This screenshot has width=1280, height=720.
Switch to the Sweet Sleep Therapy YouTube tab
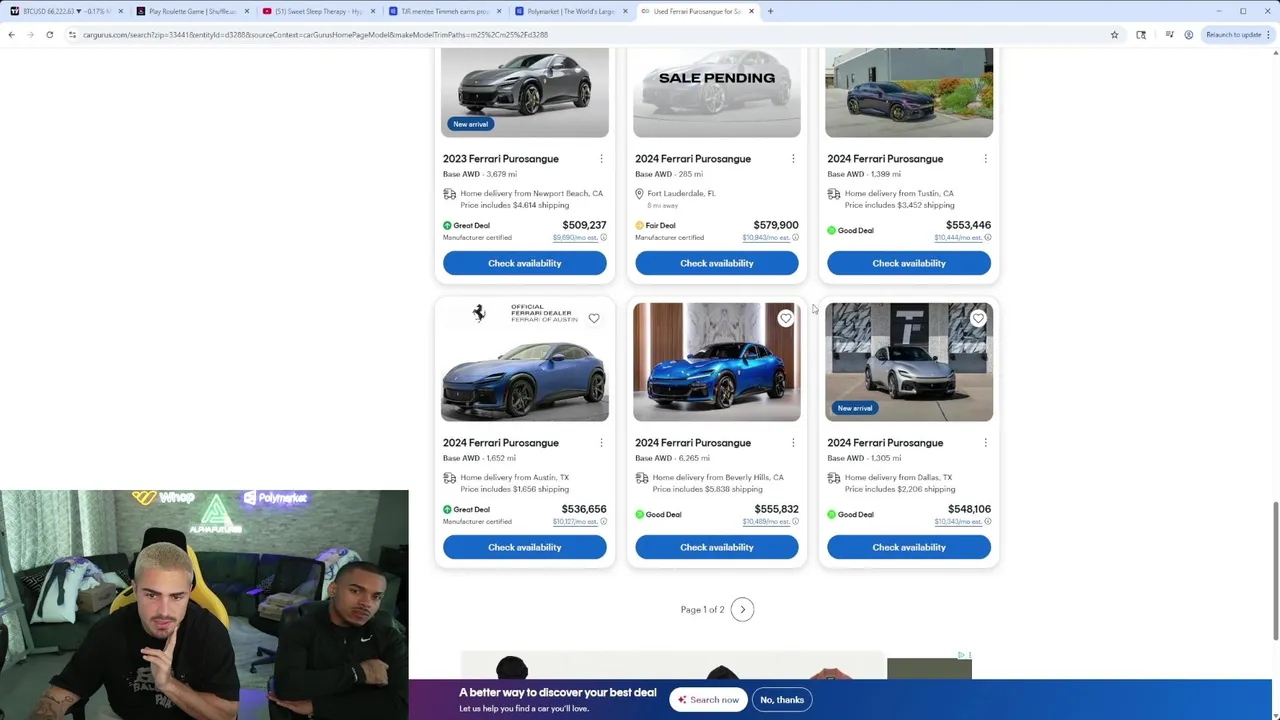pyautogui.click(x=318, y=11)
